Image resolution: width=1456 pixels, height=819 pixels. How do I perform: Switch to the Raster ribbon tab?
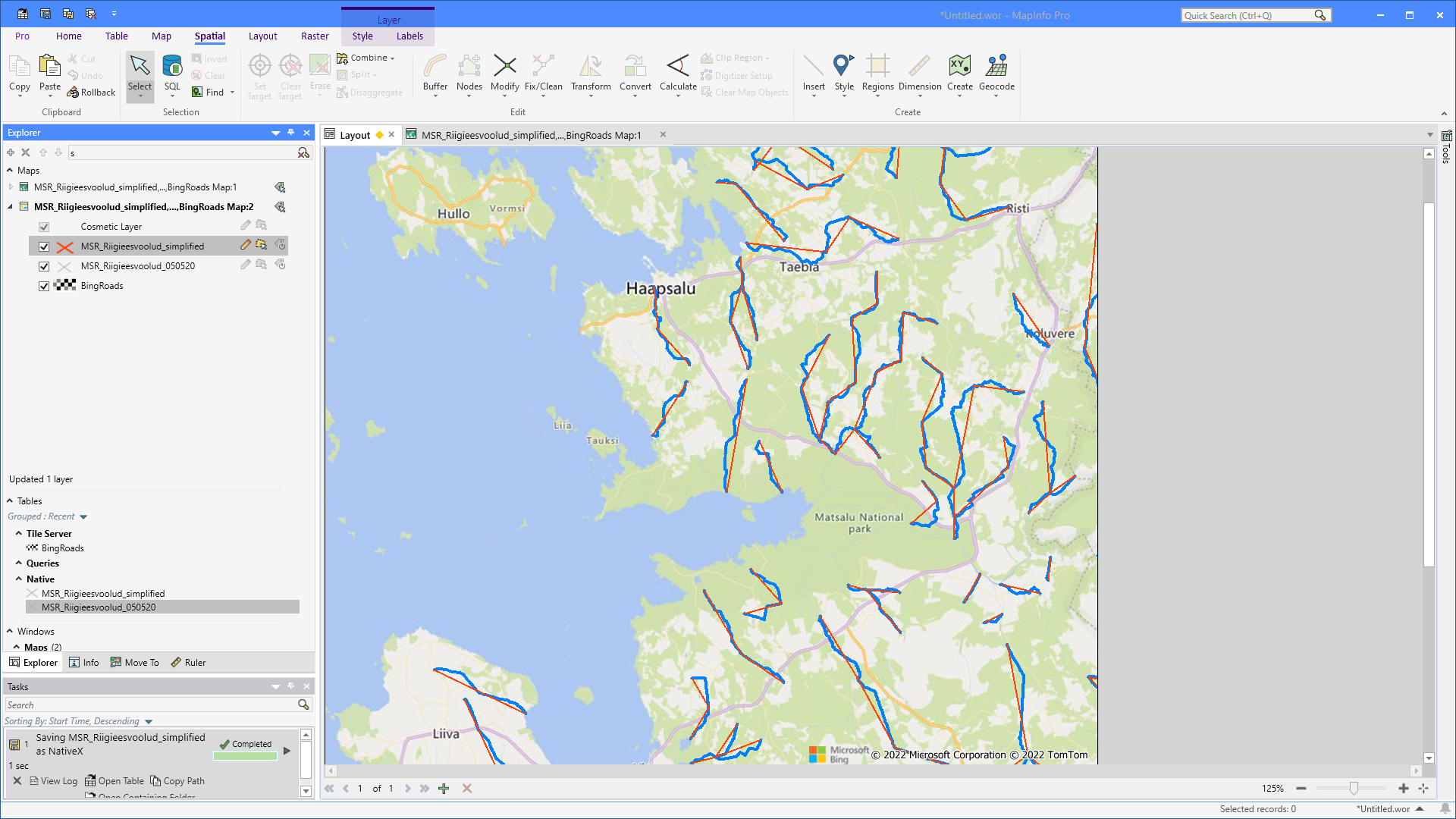315,36
